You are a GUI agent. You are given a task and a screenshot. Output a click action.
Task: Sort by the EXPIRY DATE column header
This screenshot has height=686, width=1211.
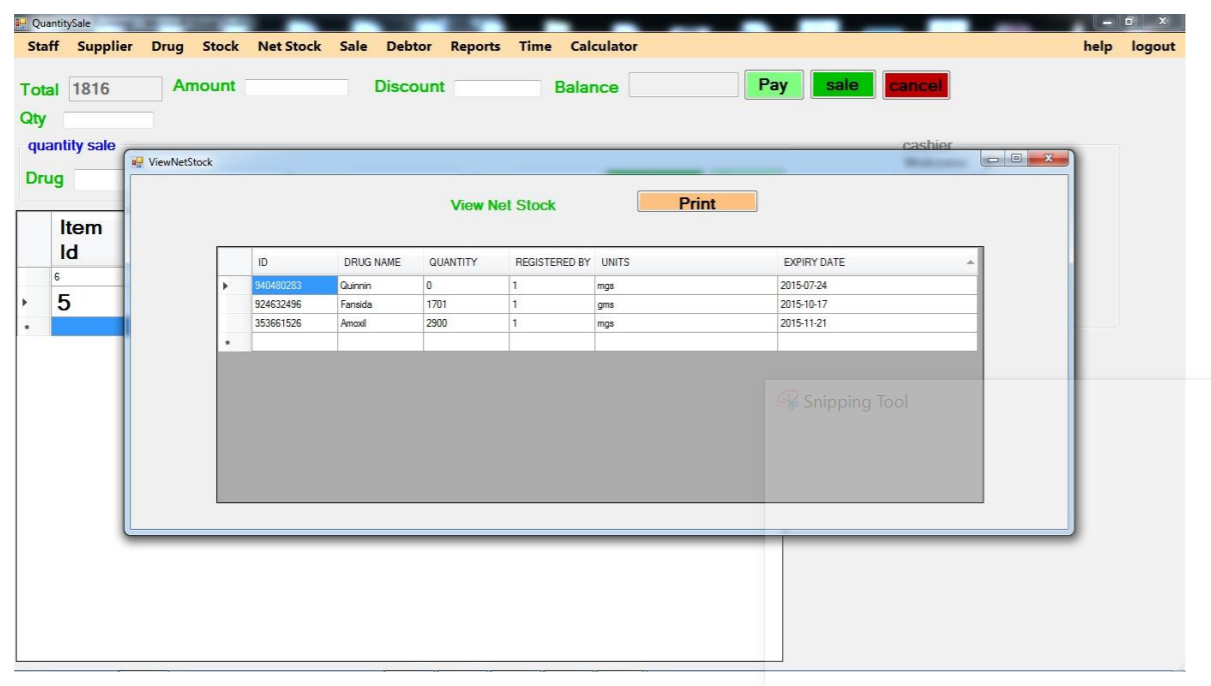(877, 262)
